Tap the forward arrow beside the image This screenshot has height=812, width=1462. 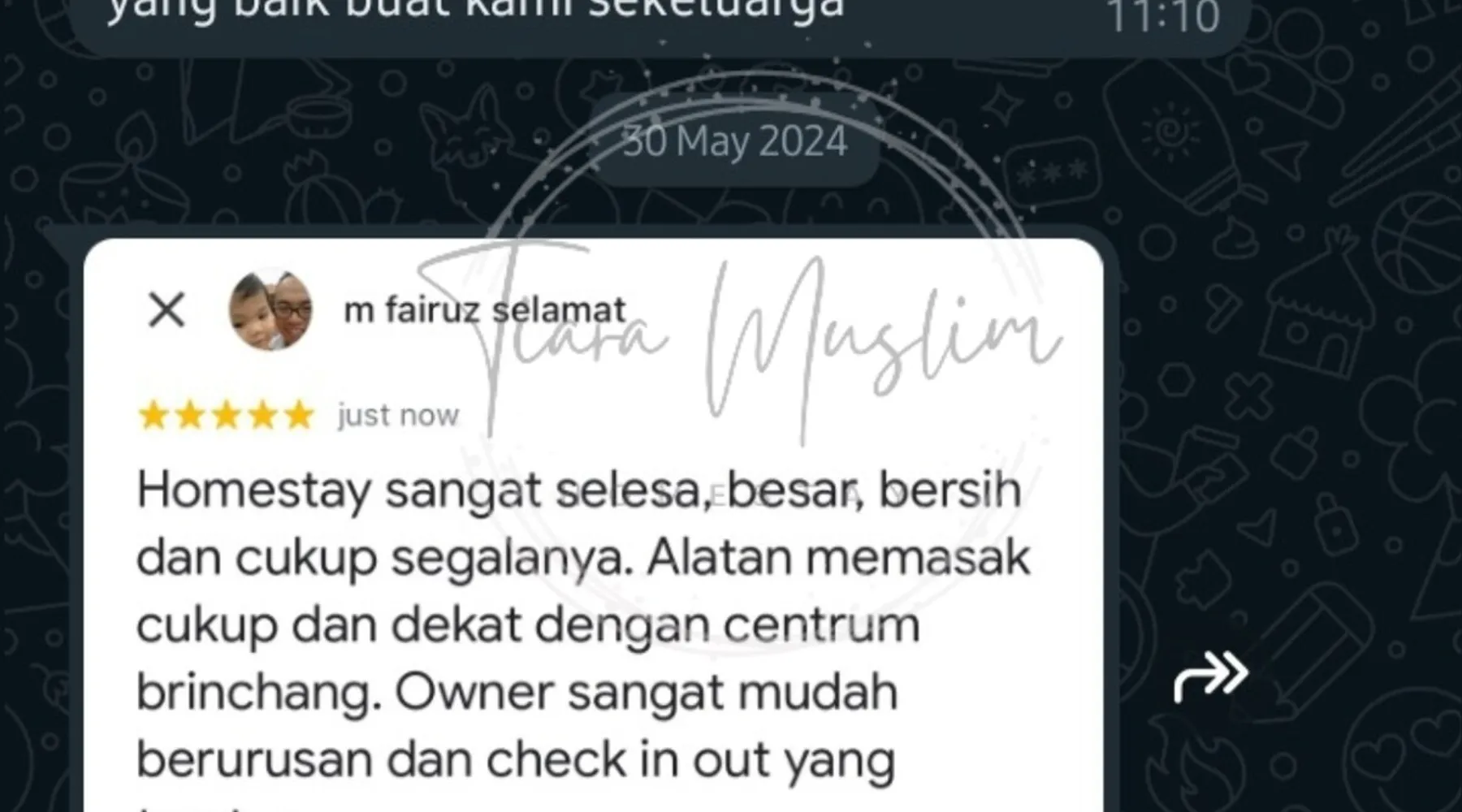click(x=1210, y=676)
